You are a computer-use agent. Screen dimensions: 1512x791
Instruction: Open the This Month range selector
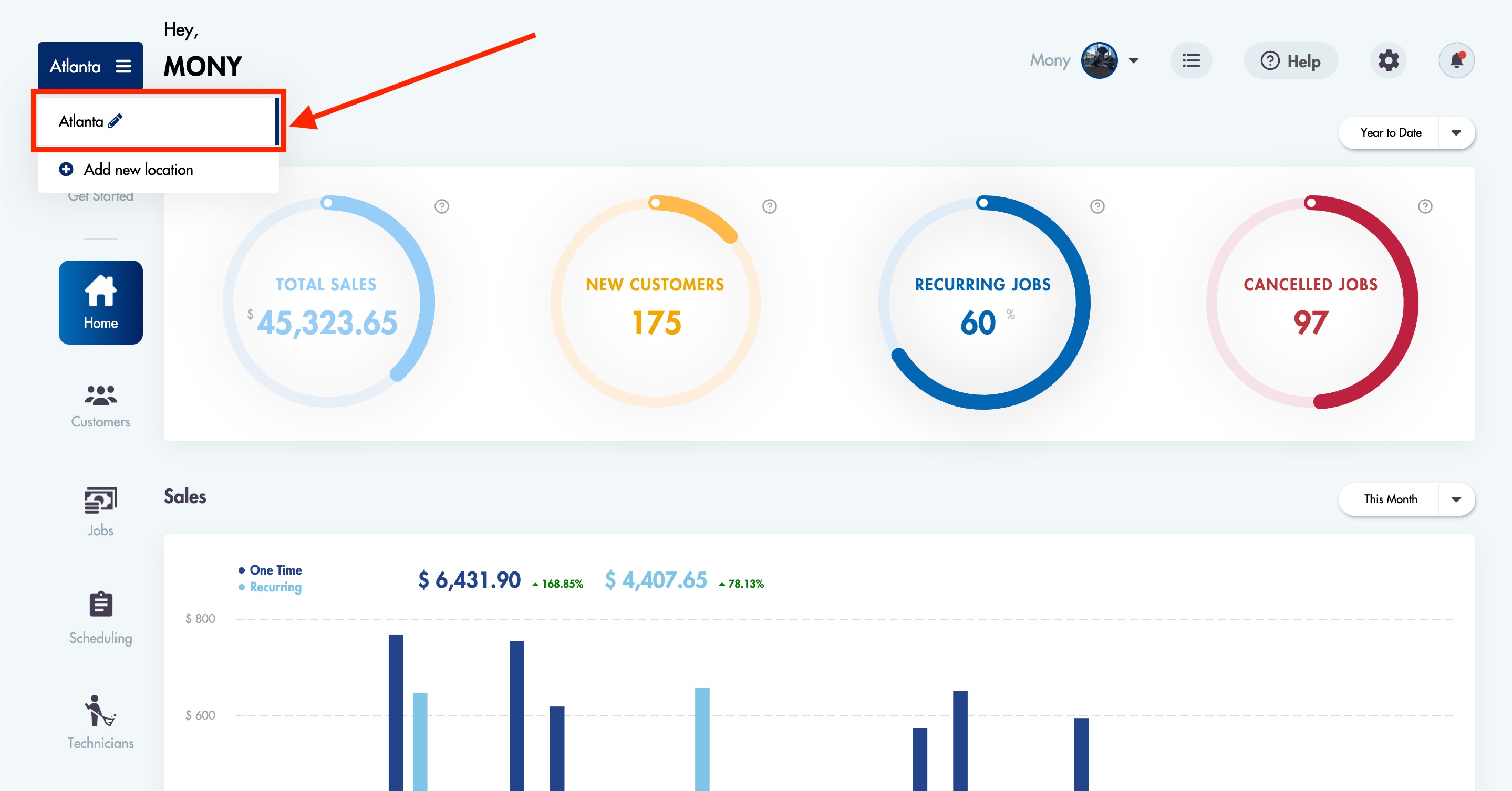click(1406, 499)
